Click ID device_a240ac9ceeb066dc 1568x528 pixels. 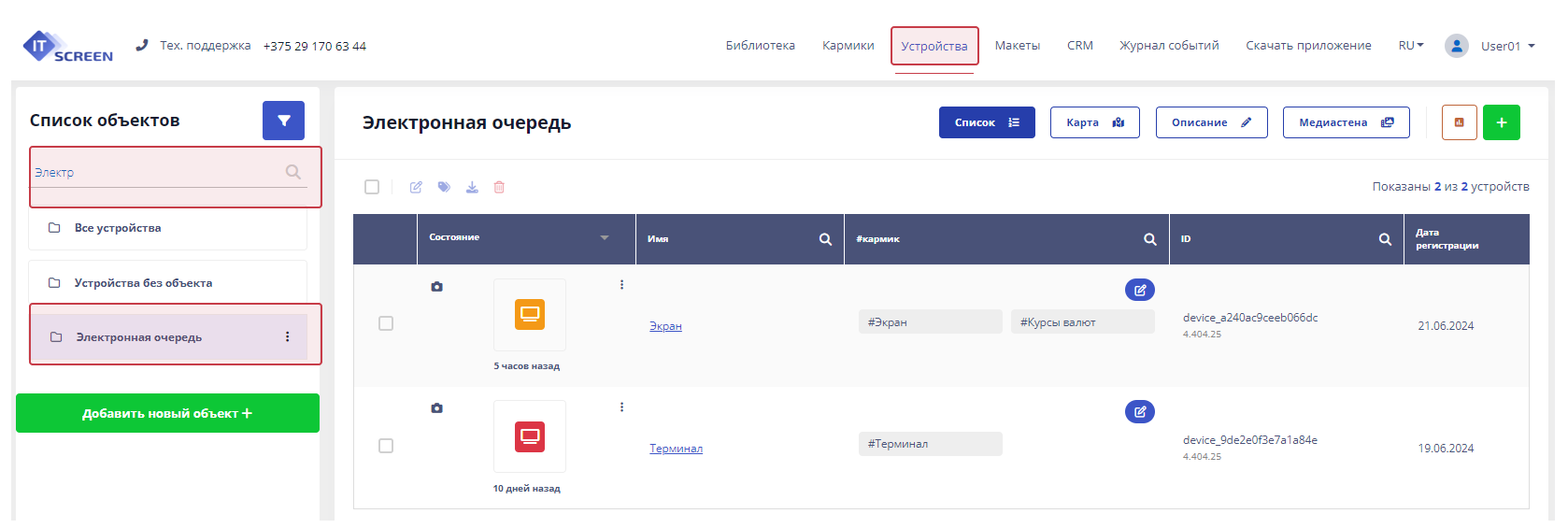click(1250, 318)
